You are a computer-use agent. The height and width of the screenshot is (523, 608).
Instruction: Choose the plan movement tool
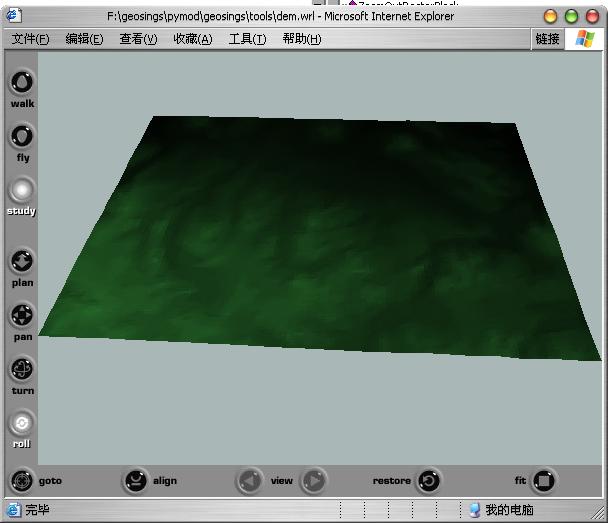(x=22, y=262)
